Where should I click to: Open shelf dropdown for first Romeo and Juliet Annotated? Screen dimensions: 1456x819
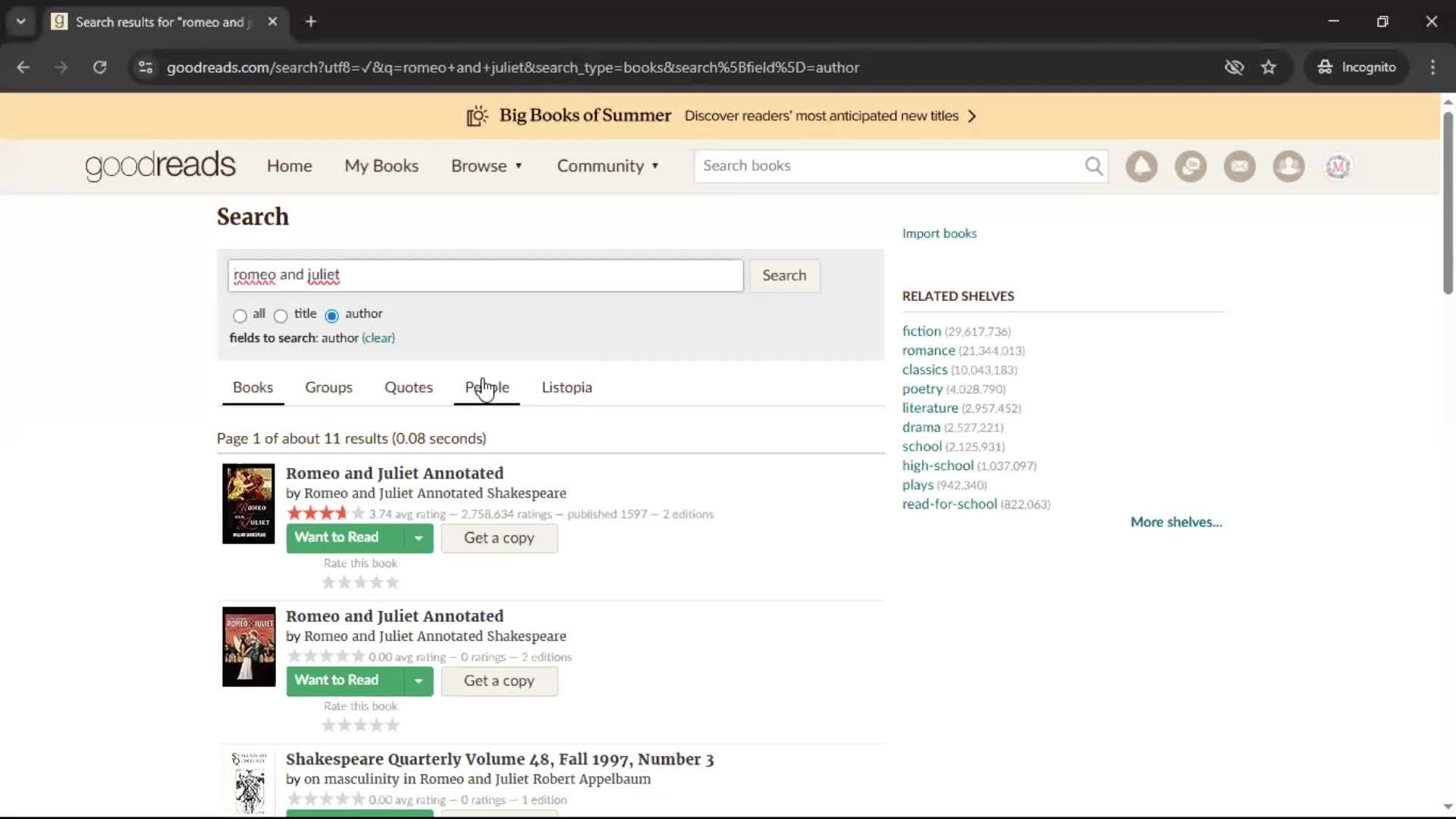(419, 538)
